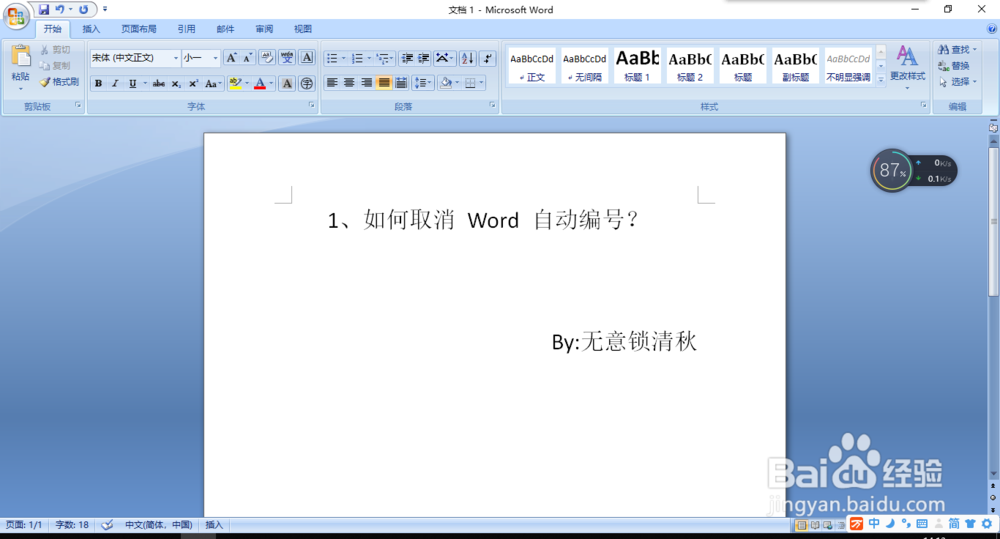The height and width of the screenshot is (539, 1000).
Task: Apply 无间隔 style
Action: point(585,66)
